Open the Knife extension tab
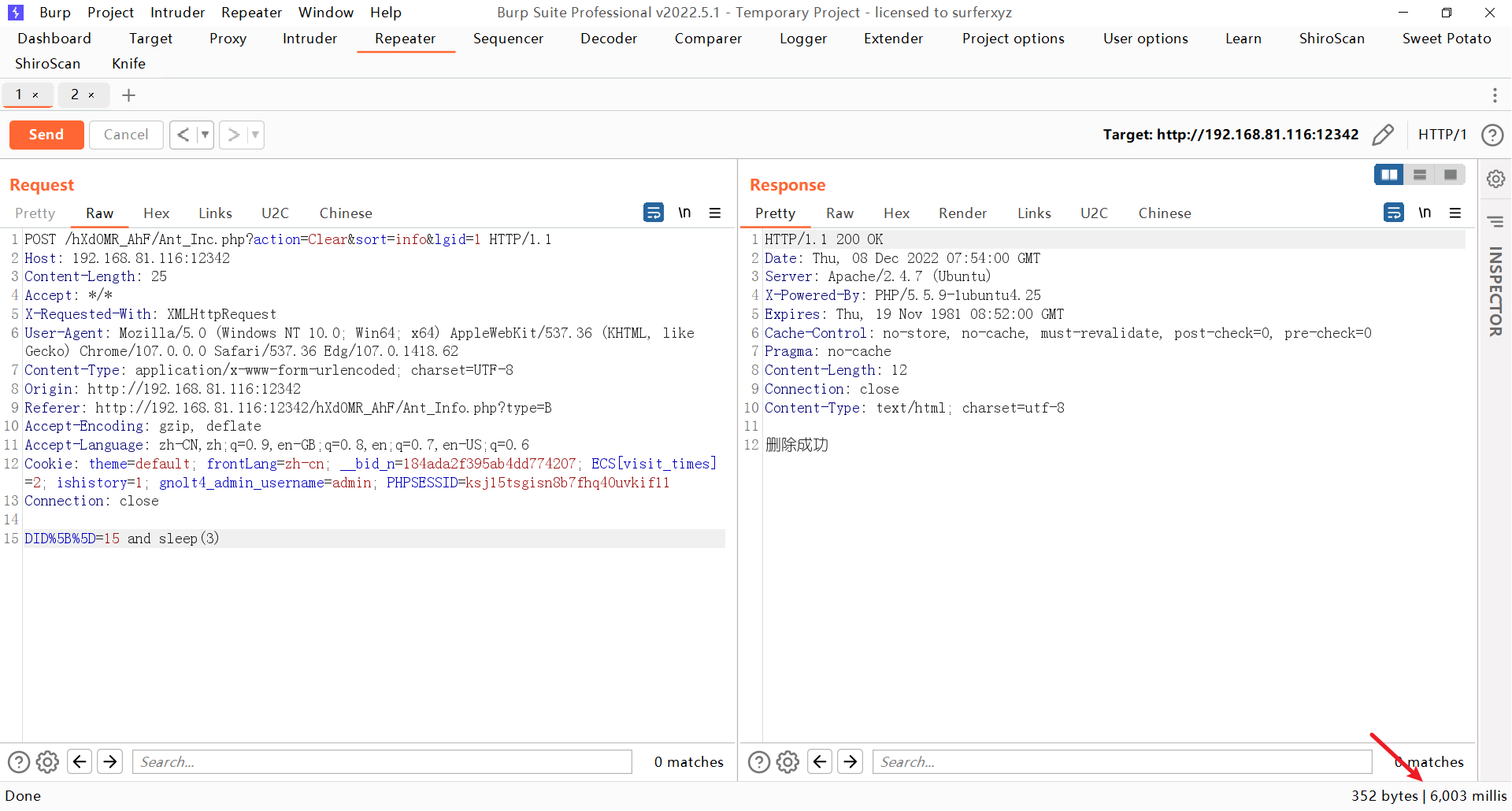The image size is (1512, 811). (128, 64)
